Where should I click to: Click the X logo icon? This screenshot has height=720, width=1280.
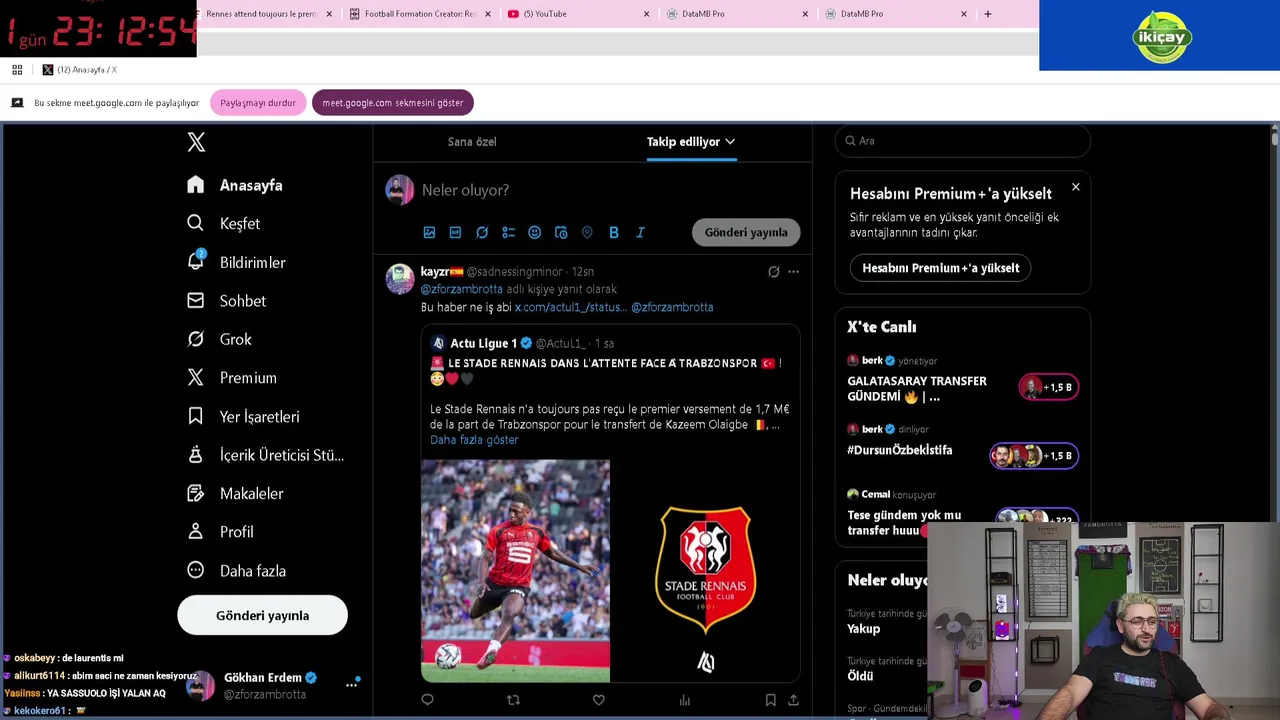196,142
